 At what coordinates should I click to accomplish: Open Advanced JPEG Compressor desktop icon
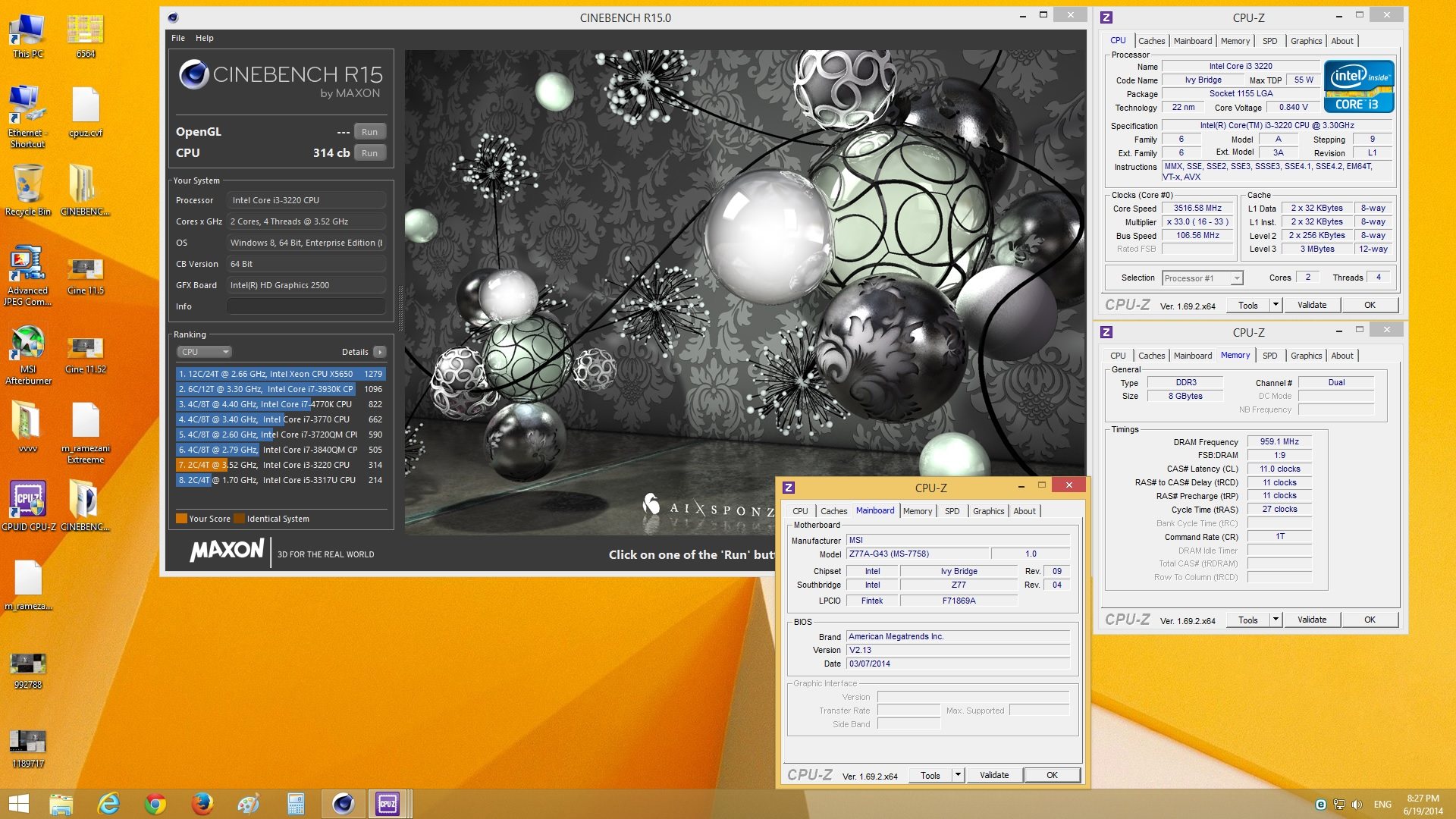click(27, 276)
